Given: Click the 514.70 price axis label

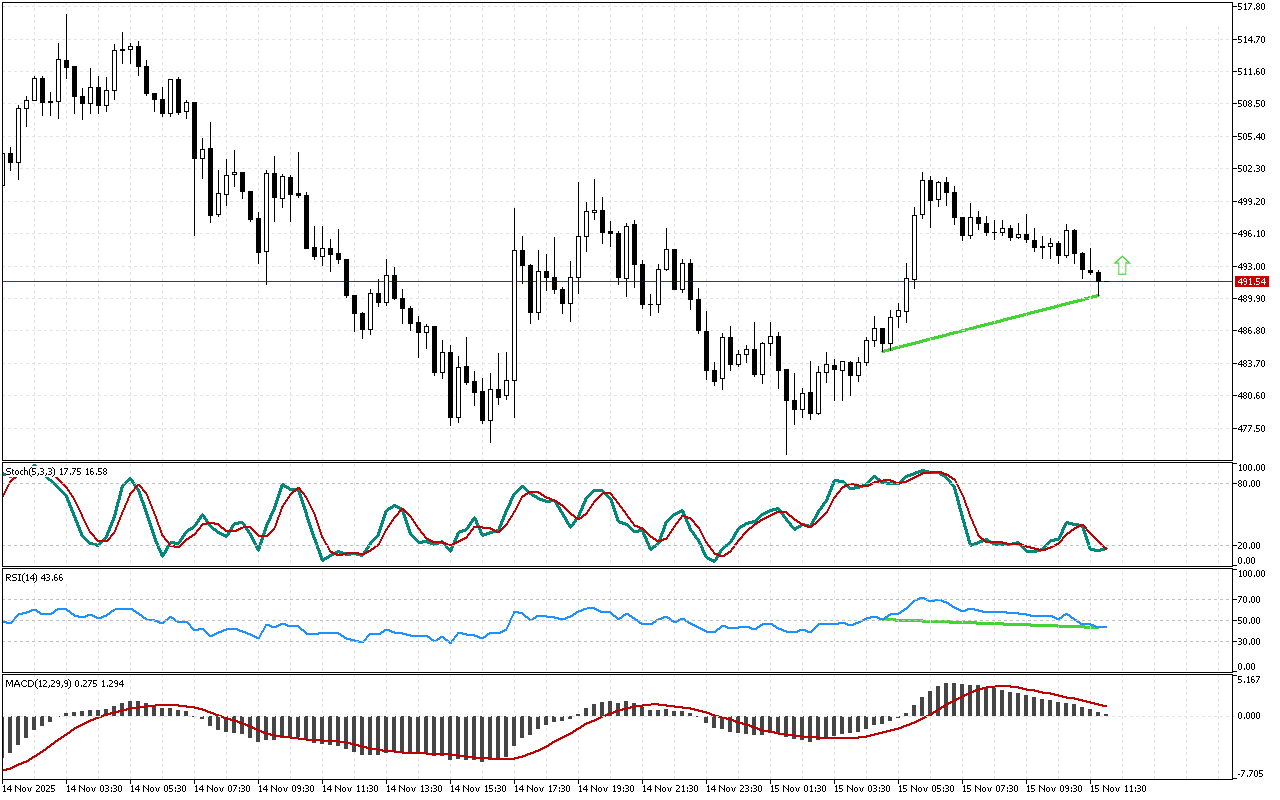Looking at the screenshot, I should [1251, 40].
